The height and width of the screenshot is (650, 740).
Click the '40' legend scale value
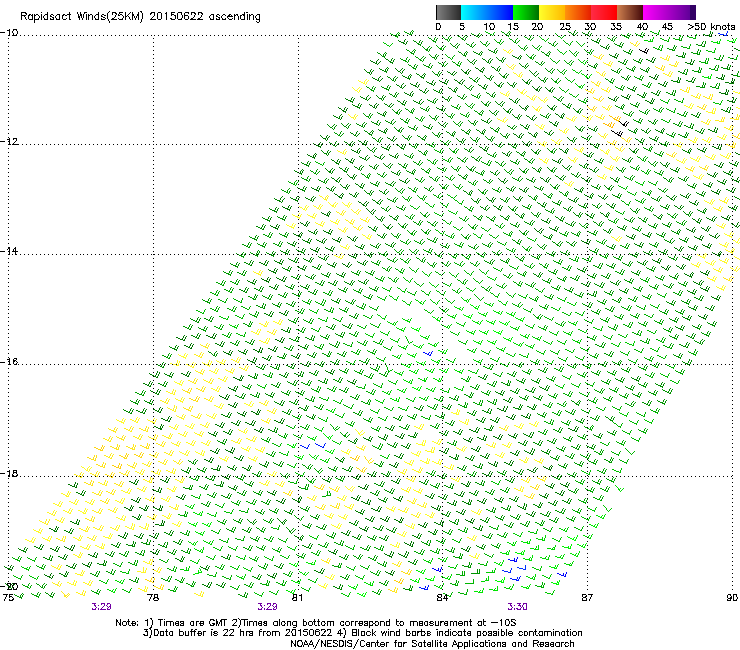[642, 27]
